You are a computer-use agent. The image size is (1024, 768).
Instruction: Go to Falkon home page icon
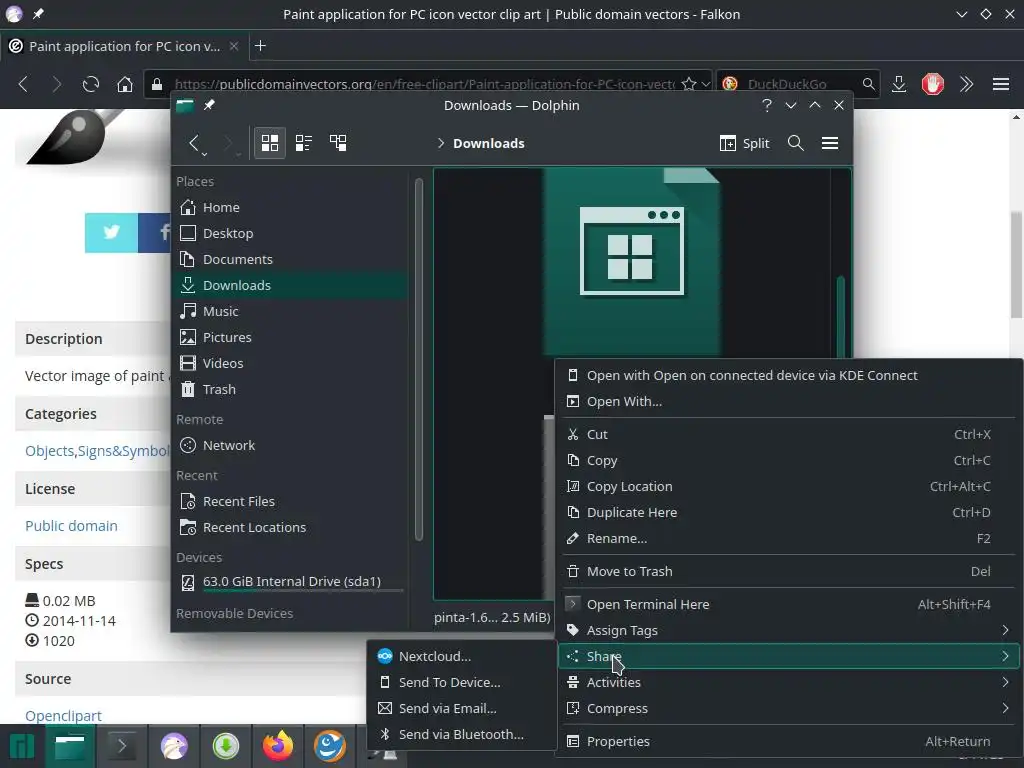click(x=125, y=84)
